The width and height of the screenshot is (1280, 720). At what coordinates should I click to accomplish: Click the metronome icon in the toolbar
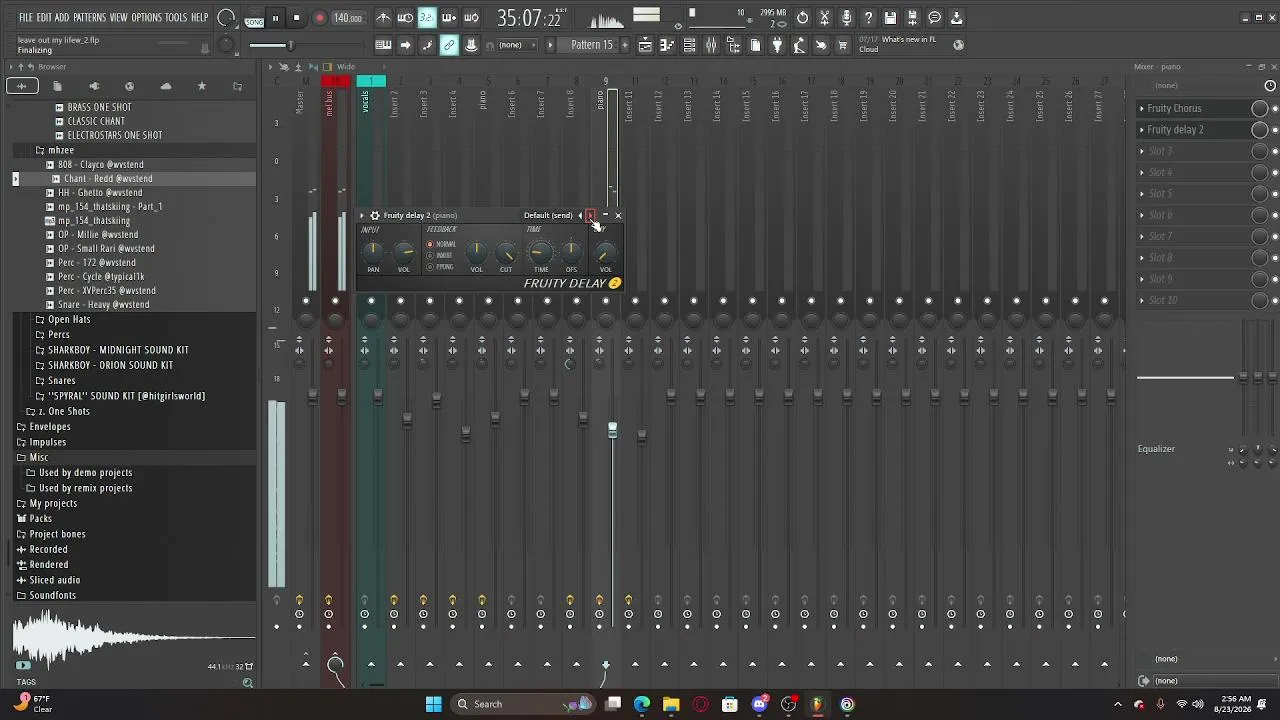pyautogui.click(x=383, y=18)
